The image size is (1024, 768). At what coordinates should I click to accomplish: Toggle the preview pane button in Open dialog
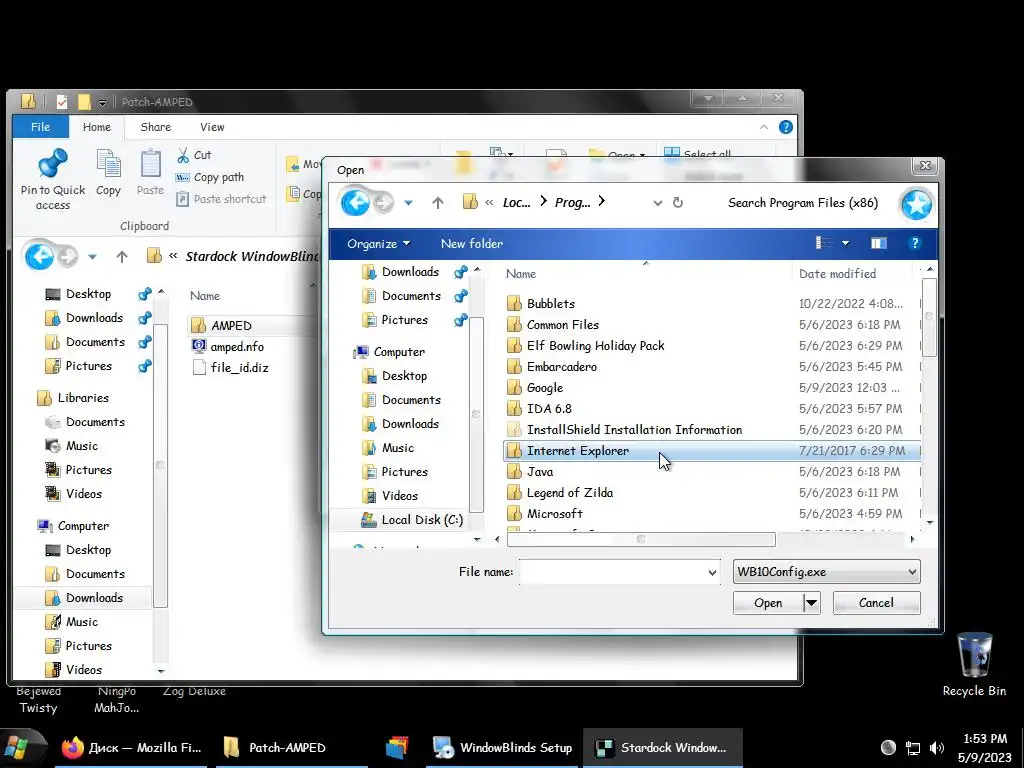(x=878, y=244)
